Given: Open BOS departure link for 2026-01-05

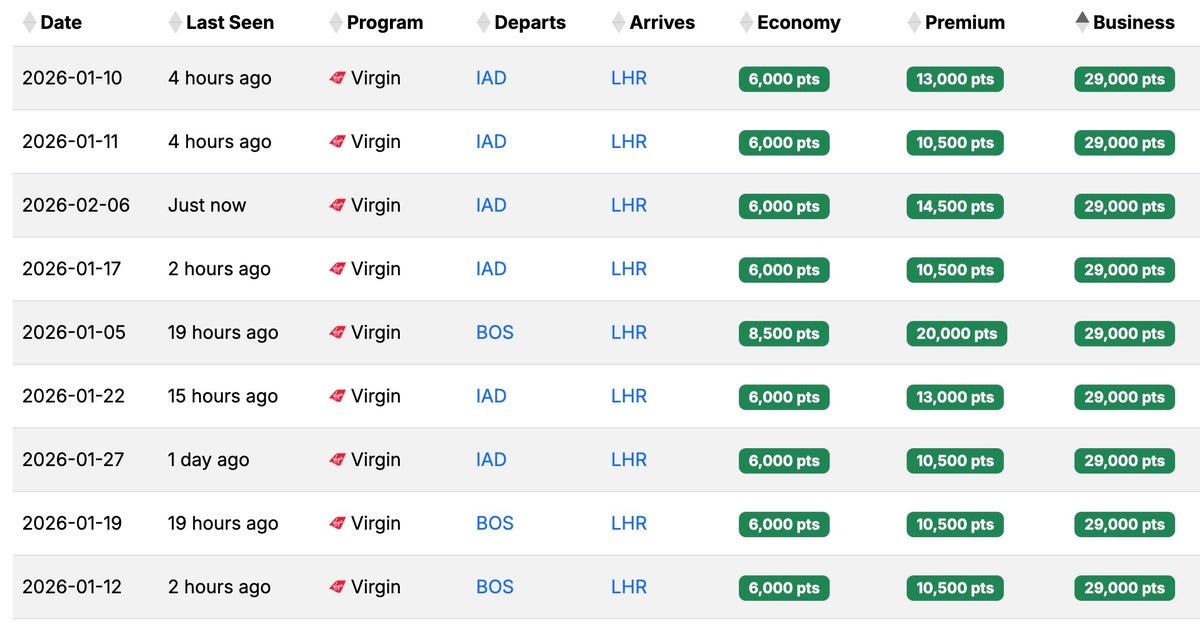Looking at the screenshot, I should point(494,332).
